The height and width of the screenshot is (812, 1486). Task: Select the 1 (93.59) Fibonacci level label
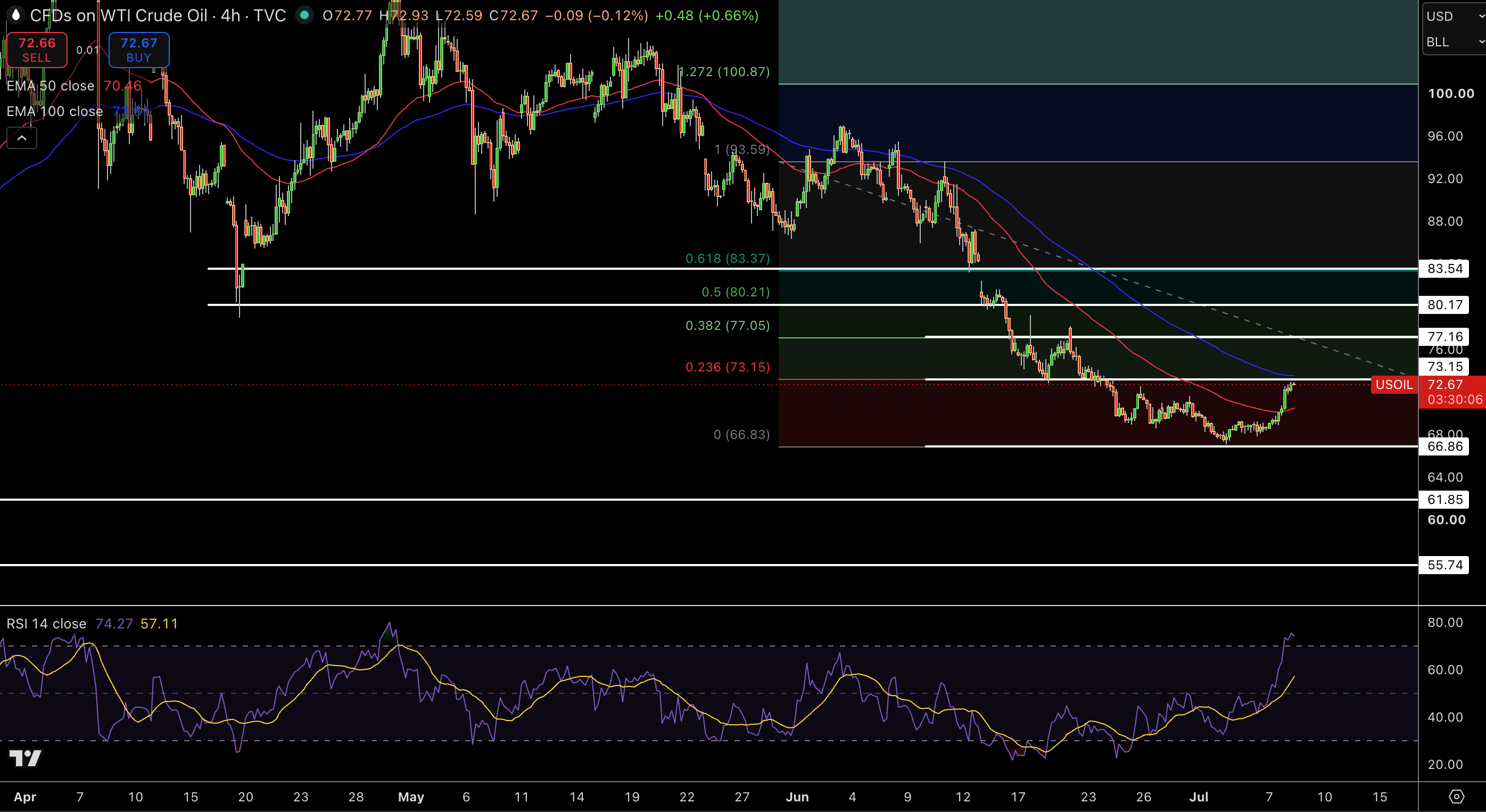tap(741, 150)
